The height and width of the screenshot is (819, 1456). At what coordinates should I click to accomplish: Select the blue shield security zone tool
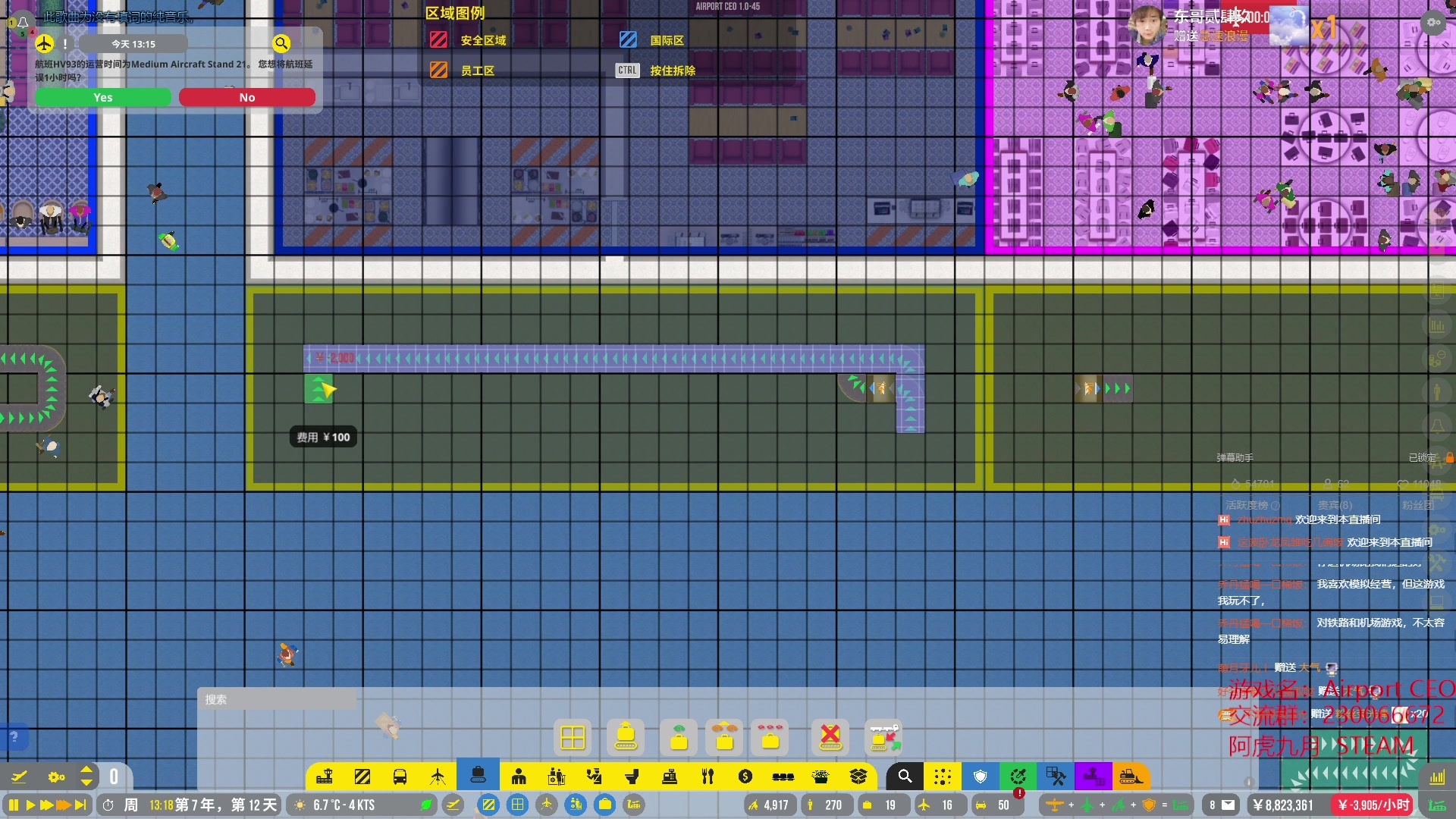[x=981, y=776]
